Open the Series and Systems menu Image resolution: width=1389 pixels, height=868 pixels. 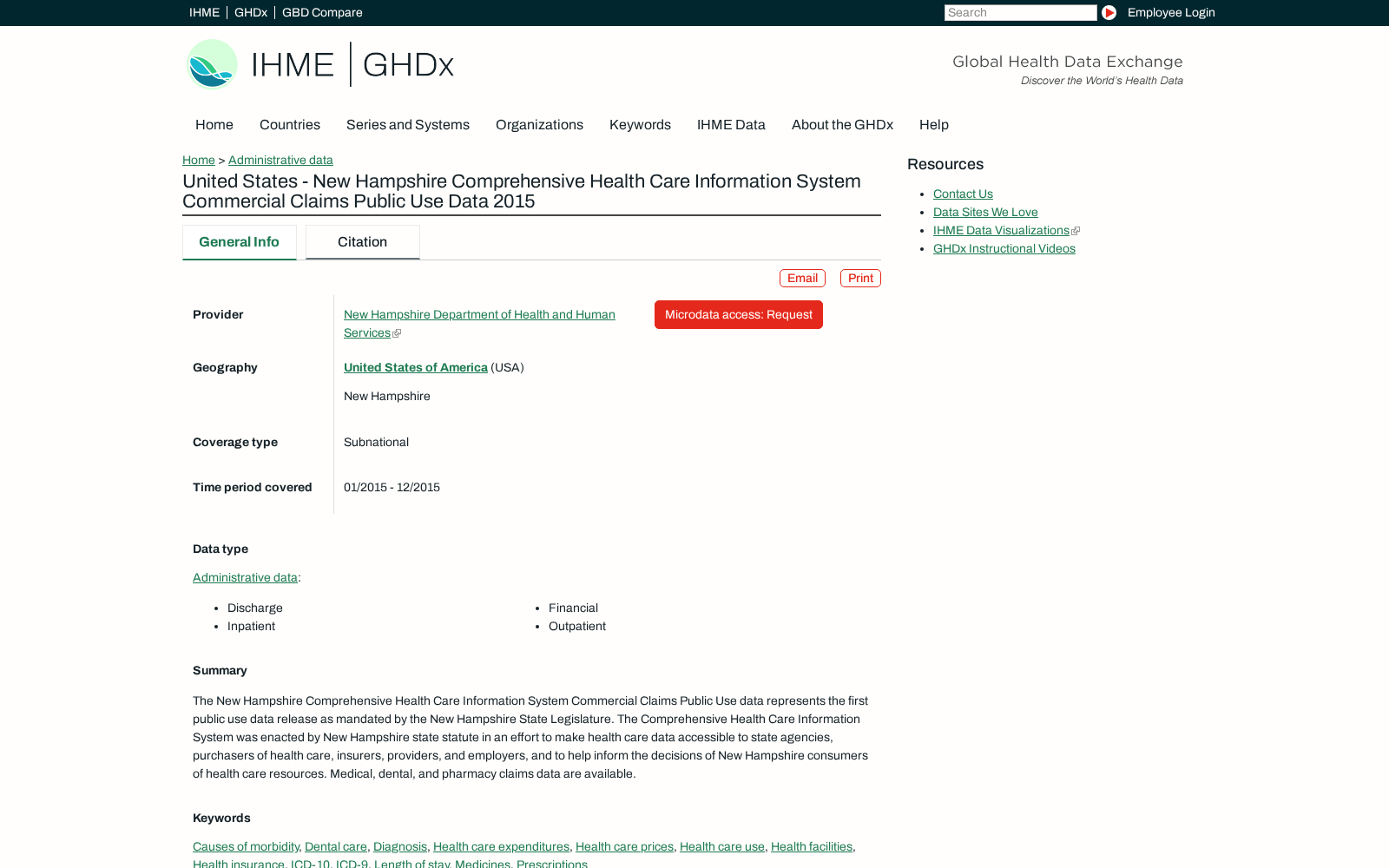(x=408, y=125)
